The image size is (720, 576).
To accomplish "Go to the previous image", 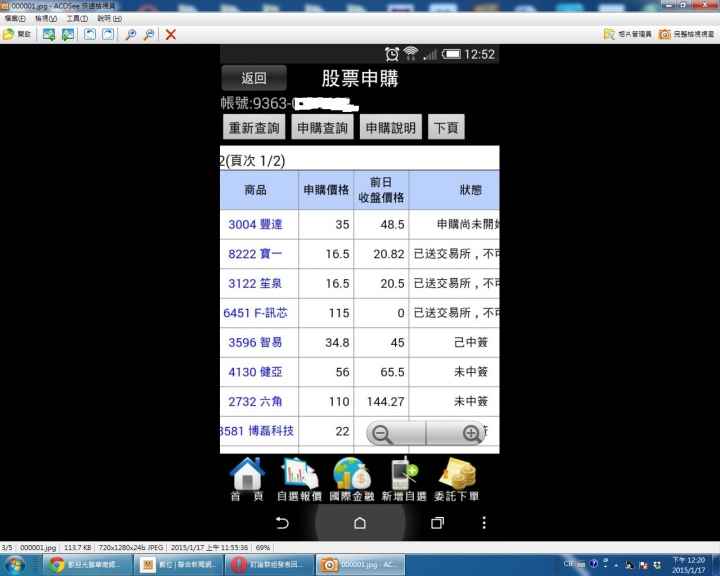I will pyautogui.click(x=49, y=34).
